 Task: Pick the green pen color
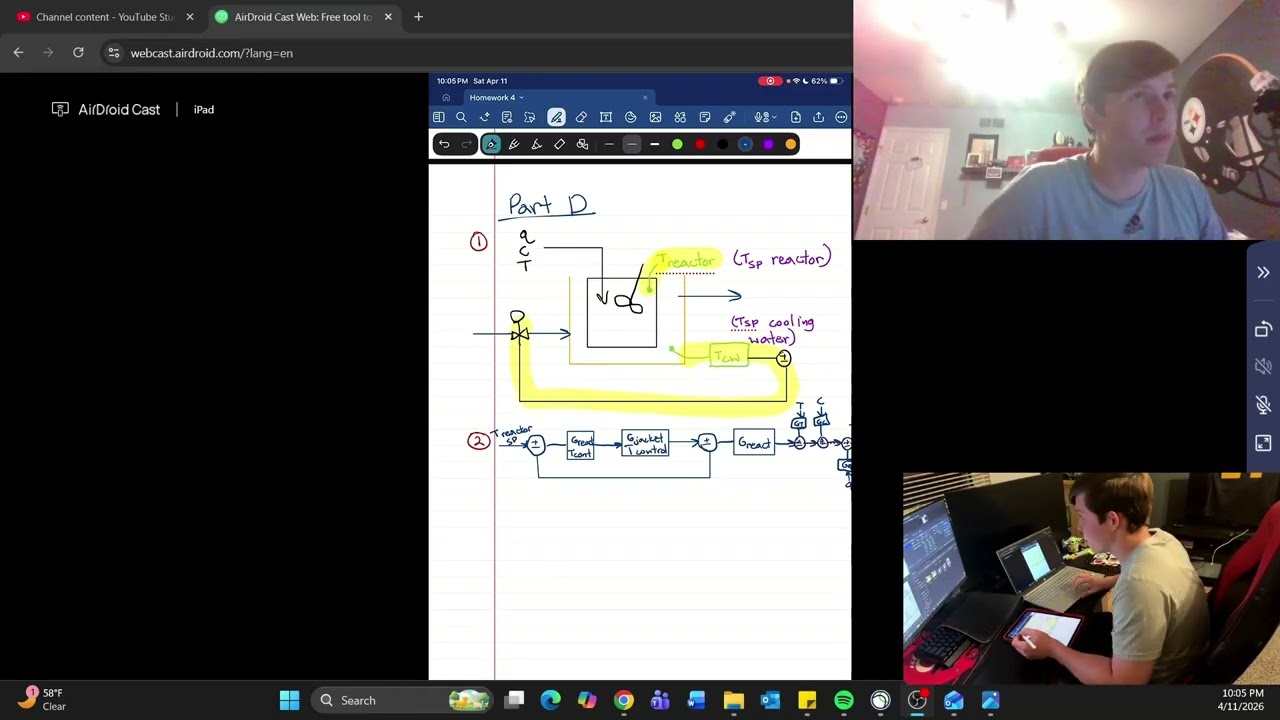pyautogui.click(x=677, y=144)
